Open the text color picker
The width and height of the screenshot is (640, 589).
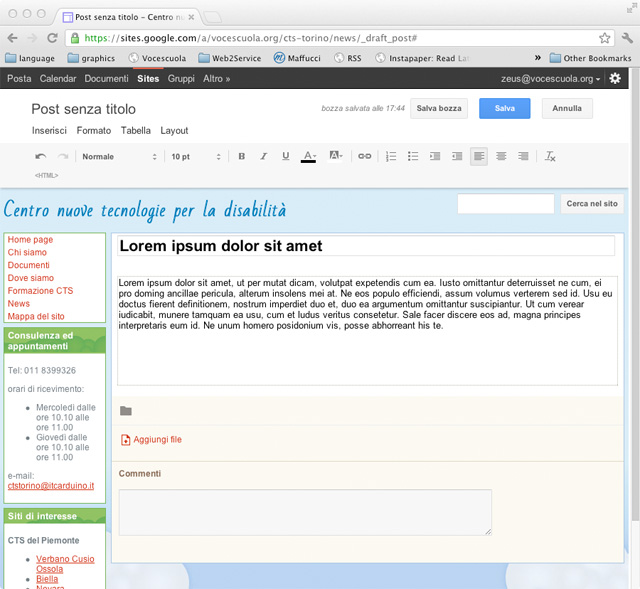coord(310,157)
